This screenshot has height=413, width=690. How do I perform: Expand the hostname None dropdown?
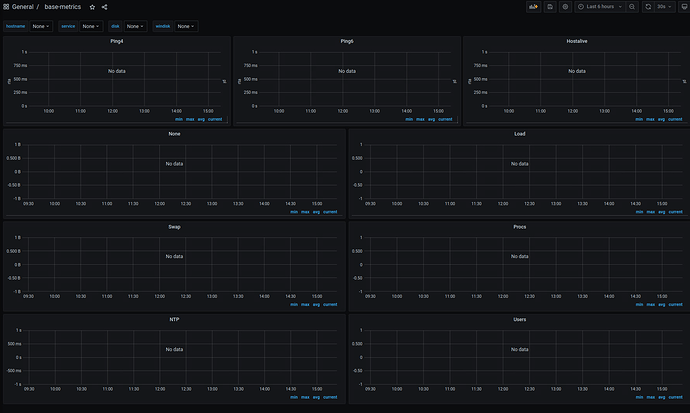(x=41, y=26)
